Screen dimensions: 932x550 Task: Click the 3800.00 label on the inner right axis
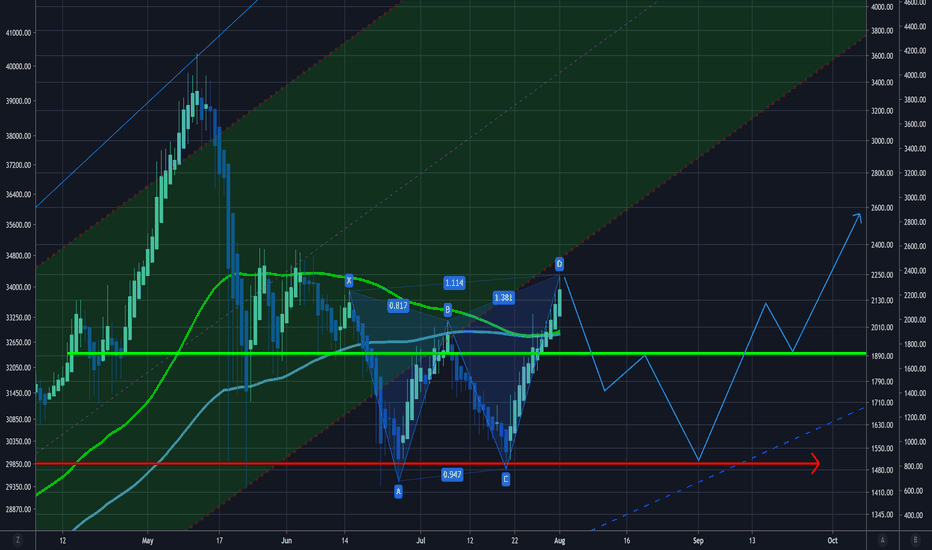(x=882, y=31)
